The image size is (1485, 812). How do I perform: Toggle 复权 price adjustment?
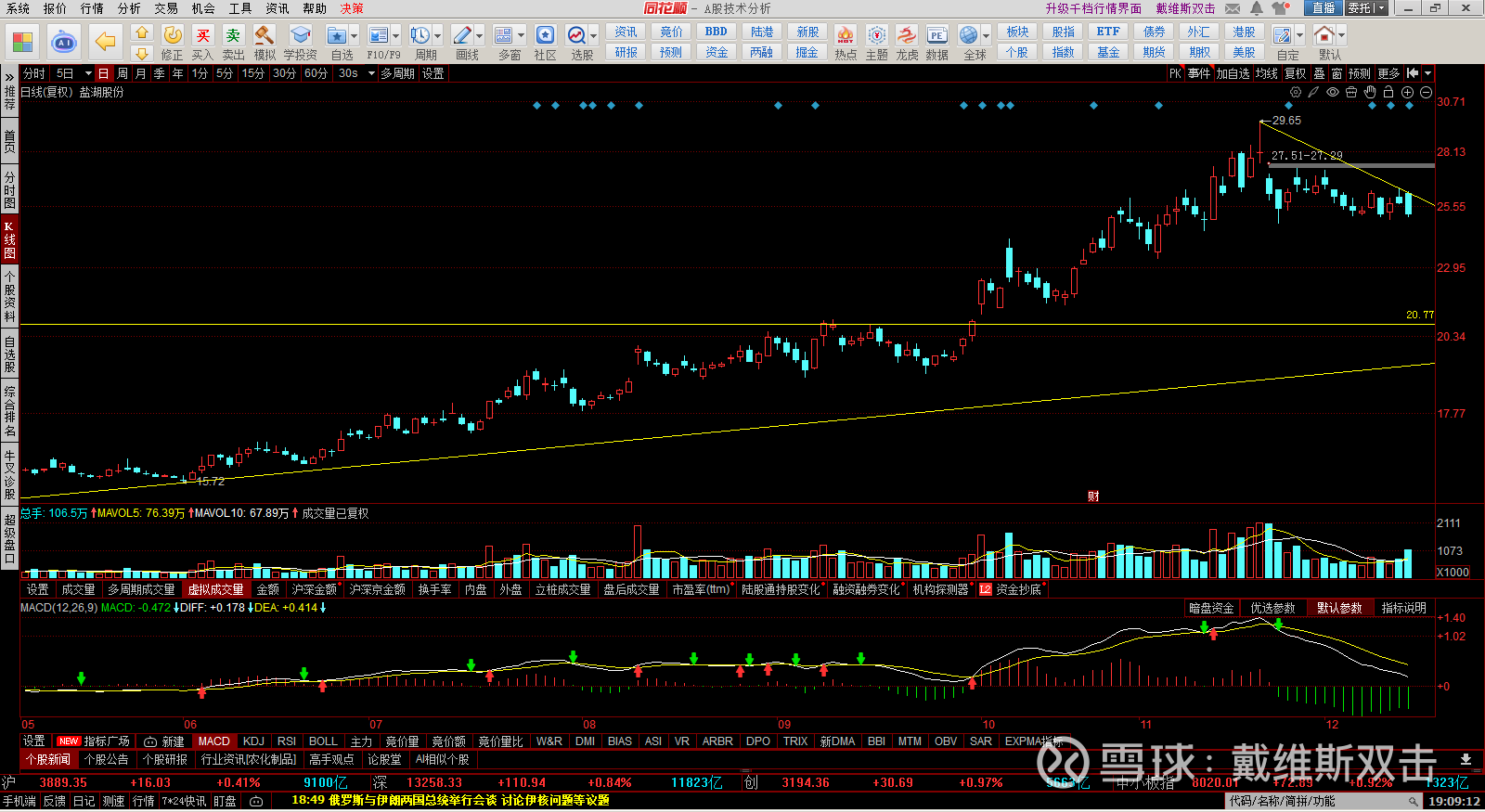(x=1295, y=73)
